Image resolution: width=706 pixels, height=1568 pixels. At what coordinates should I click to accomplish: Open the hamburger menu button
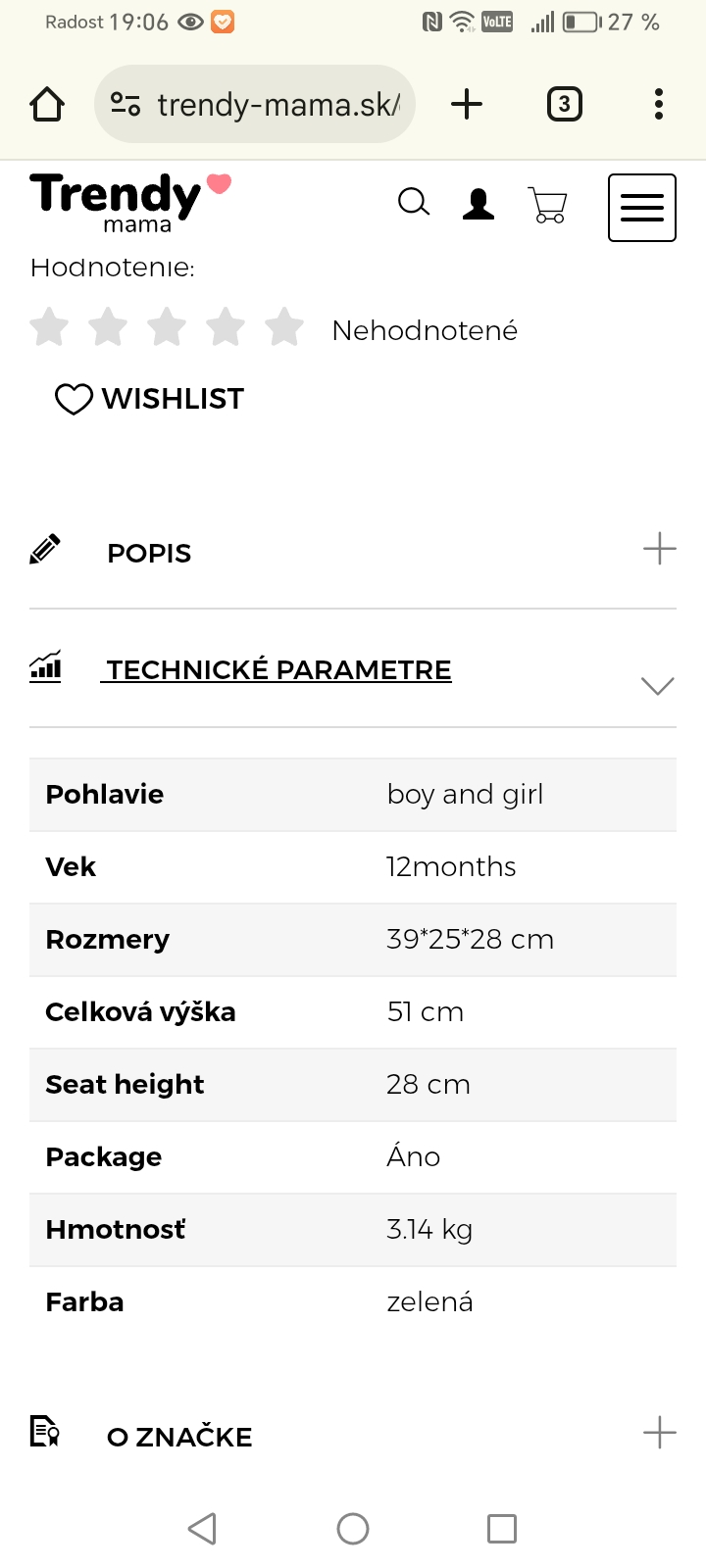pos(642,207)
